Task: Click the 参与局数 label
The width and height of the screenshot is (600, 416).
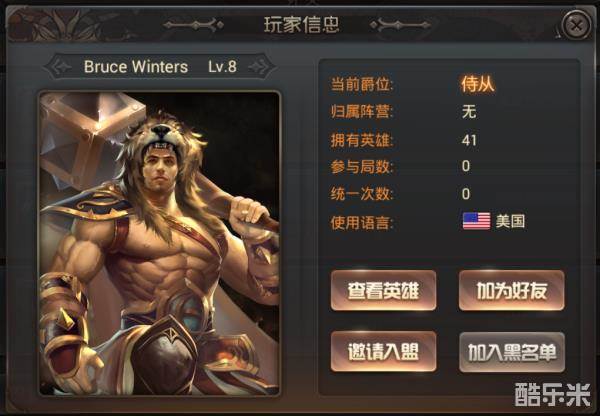Action: click(x=362, y=167)
